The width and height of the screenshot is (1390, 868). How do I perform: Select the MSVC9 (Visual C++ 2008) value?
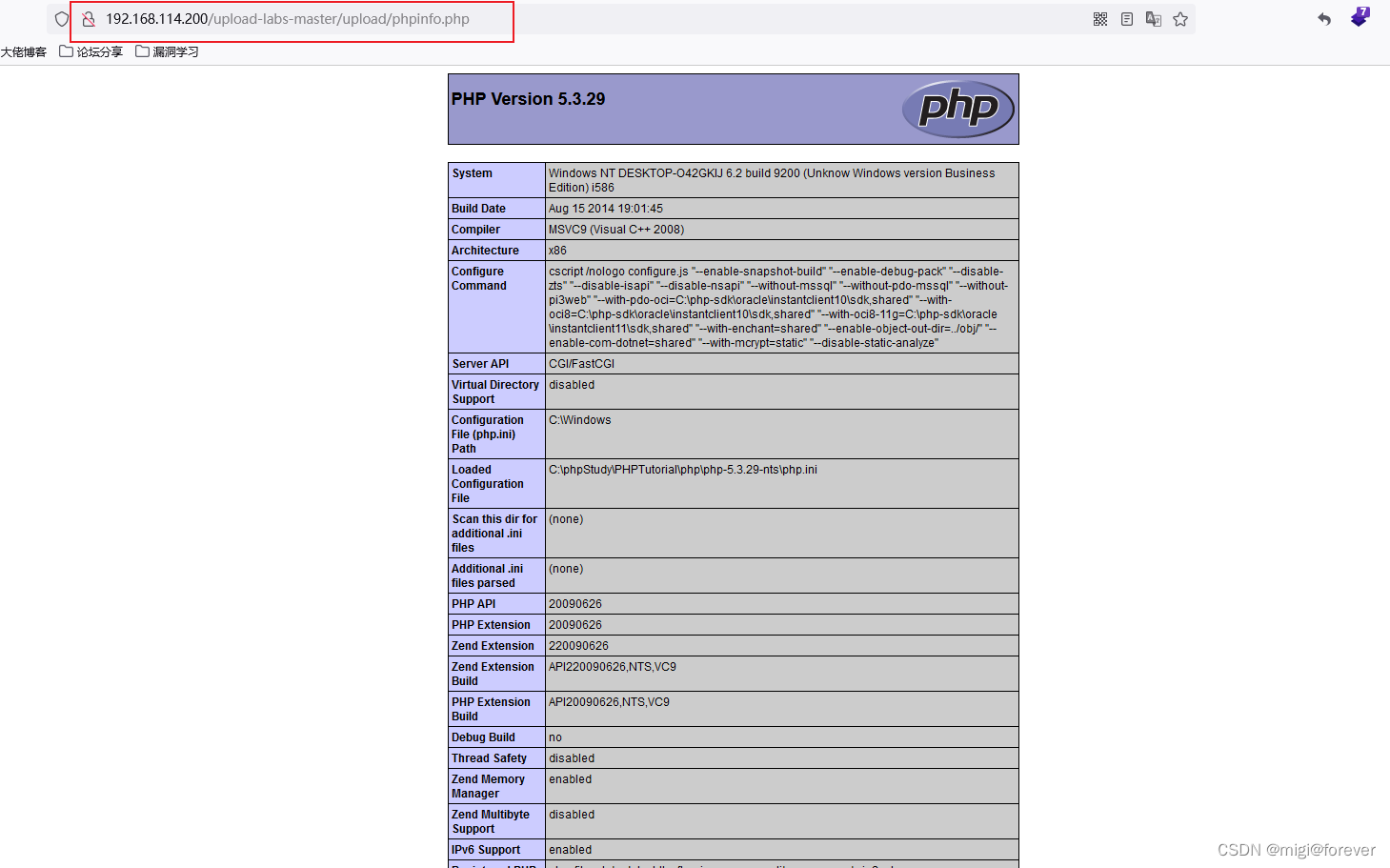(x=616, y=230)
